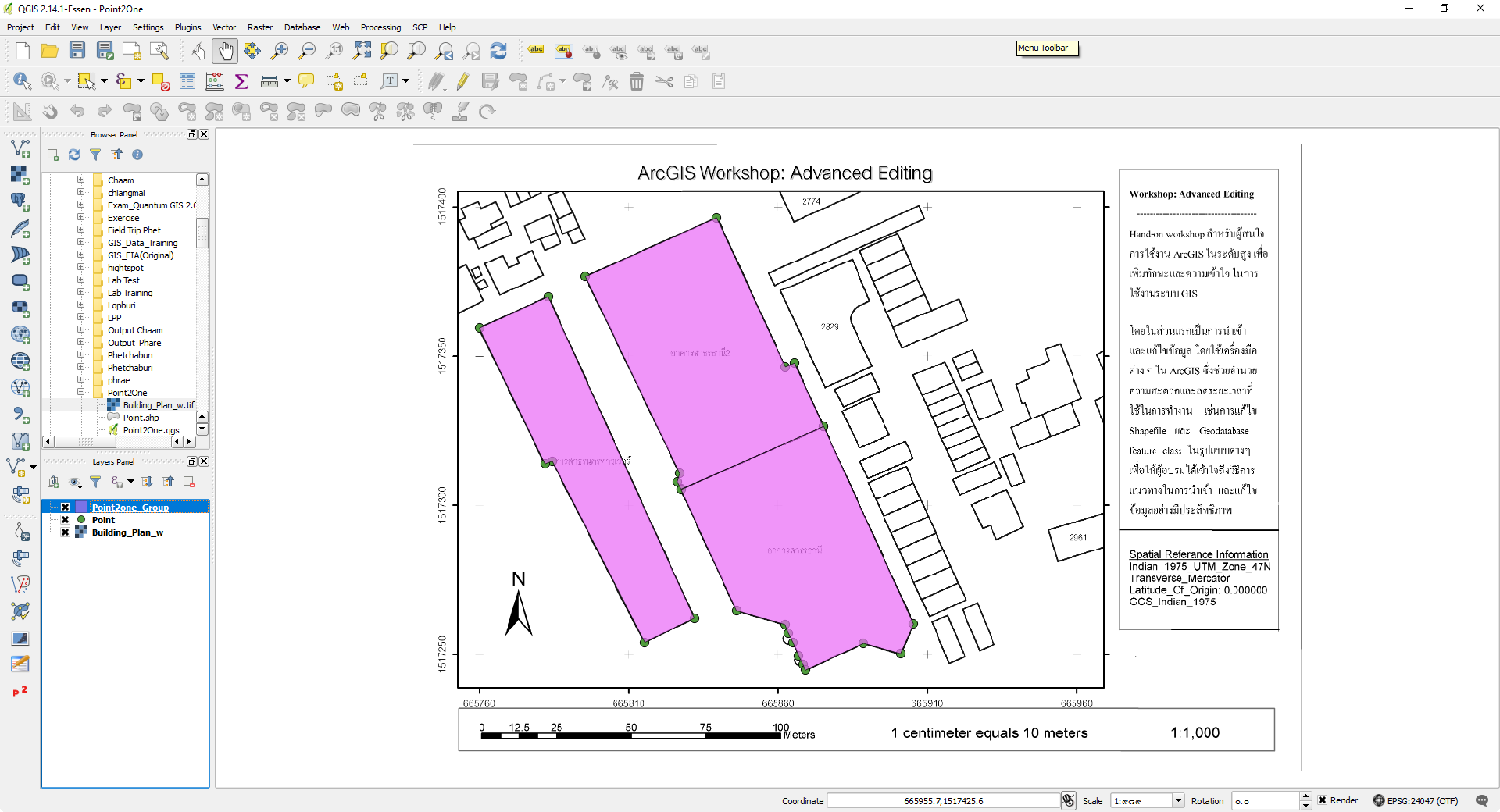1500x812 pixels.
Task: Open the Text Annotation dropdown arrow
Action: (x=406, y=81)
